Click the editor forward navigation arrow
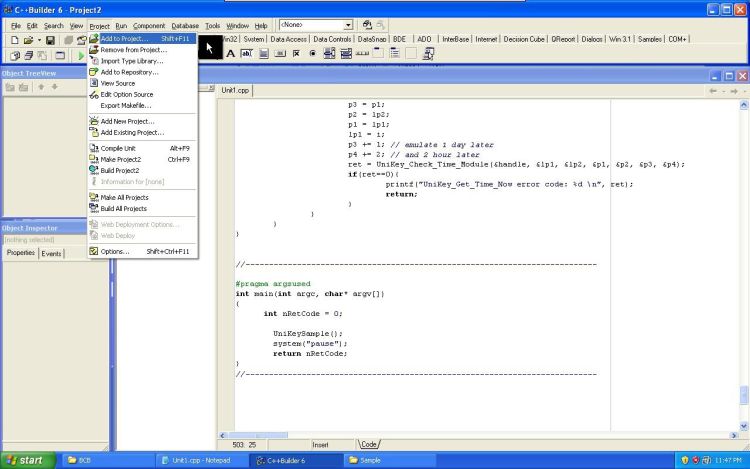The image size is (750, 469). [x=734, y=91]
